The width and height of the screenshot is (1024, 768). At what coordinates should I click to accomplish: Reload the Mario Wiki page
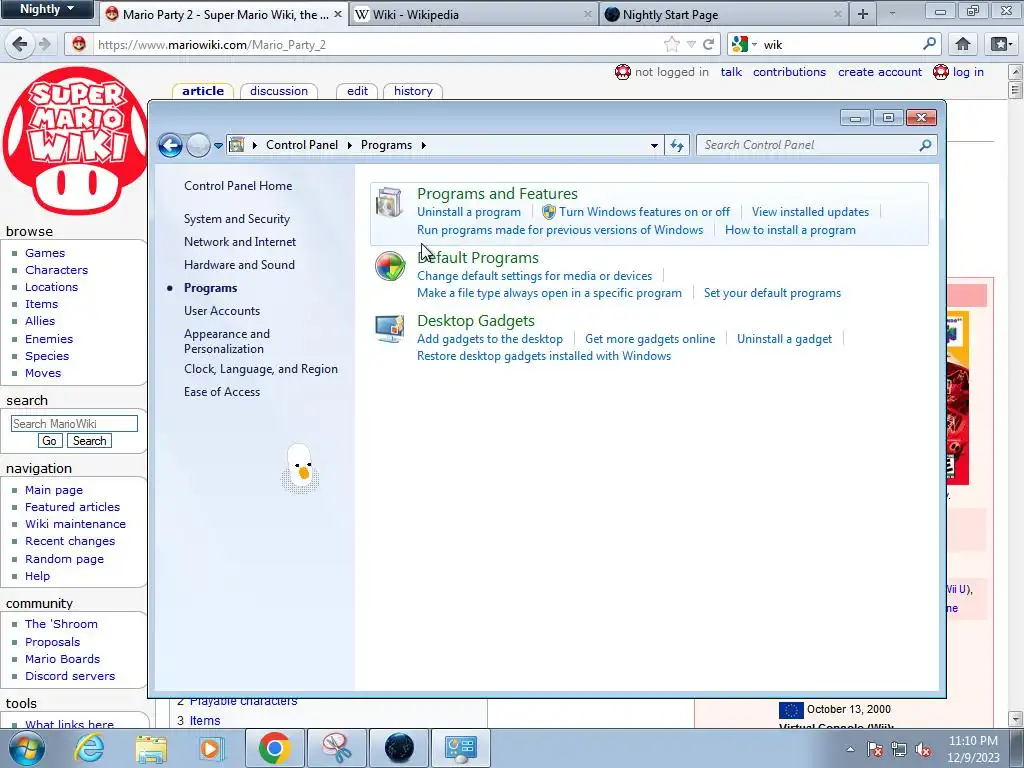tap(709, 44)
